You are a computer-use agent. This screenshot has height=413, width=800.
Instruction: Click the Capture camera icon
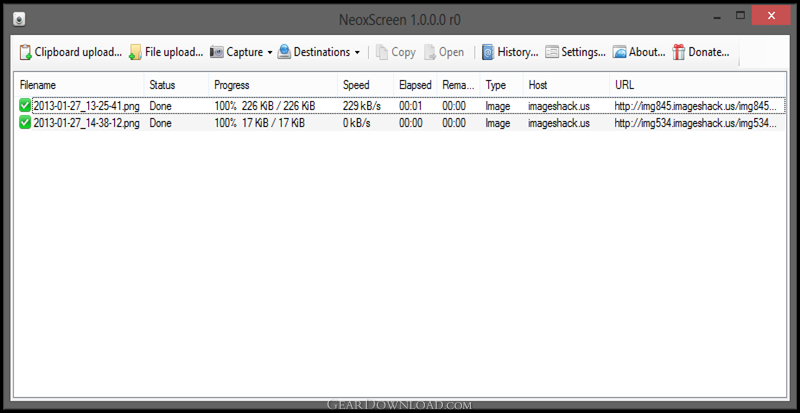(x=217, y=52)
